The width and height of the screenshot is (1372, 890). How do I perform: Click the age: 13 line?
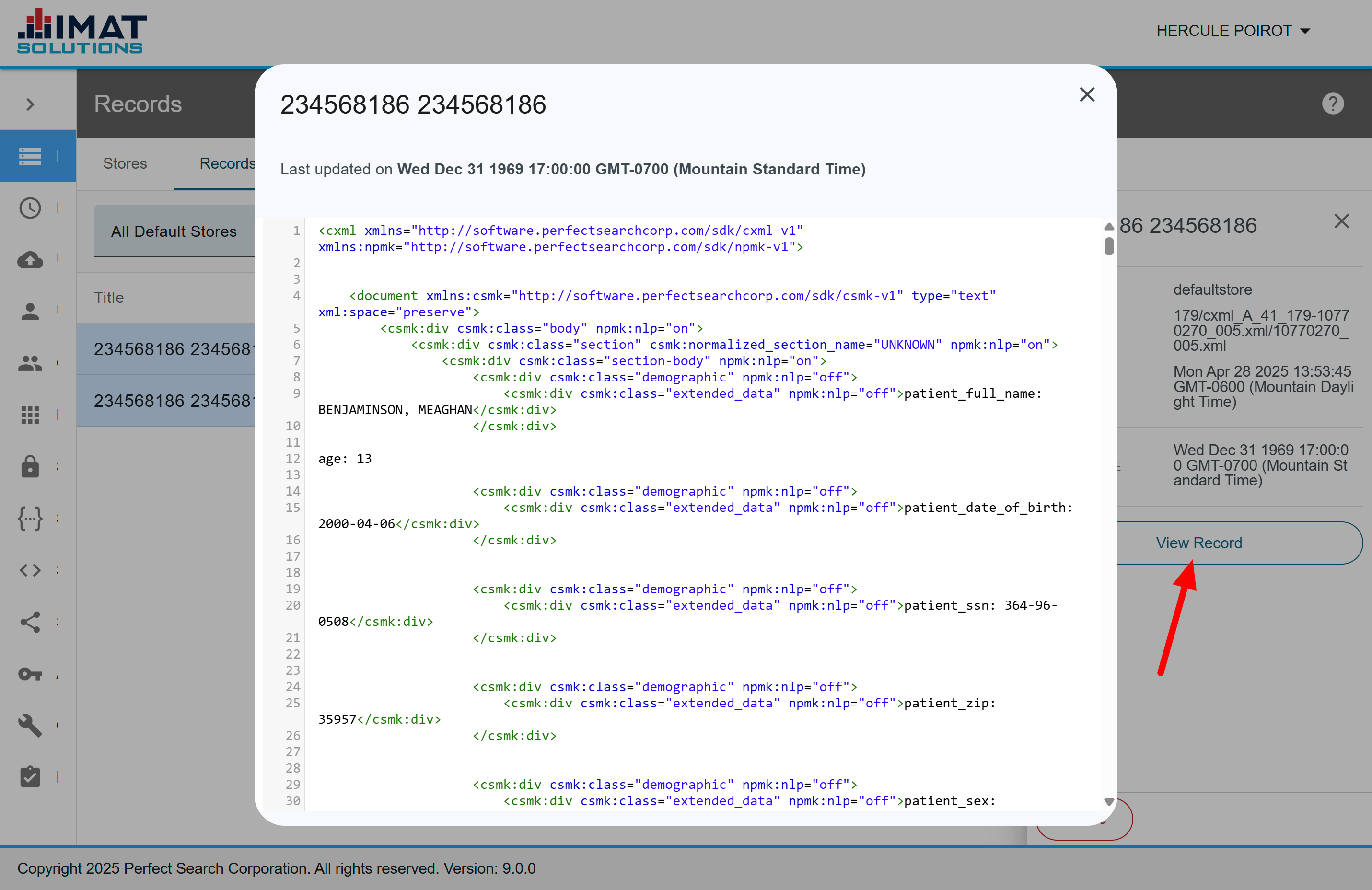(345, 459)
